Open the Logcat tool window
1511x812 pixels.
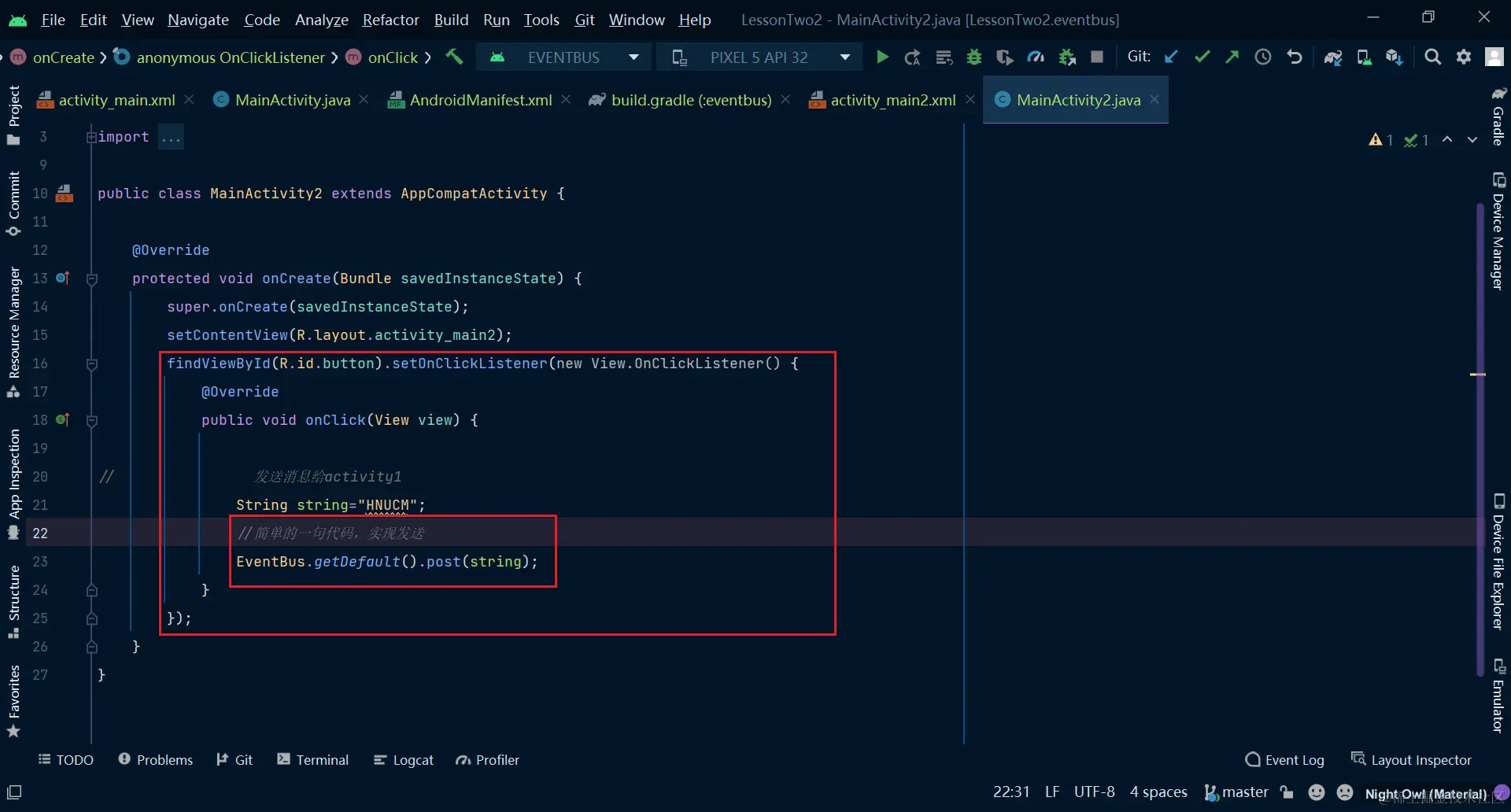coord(403,759)
